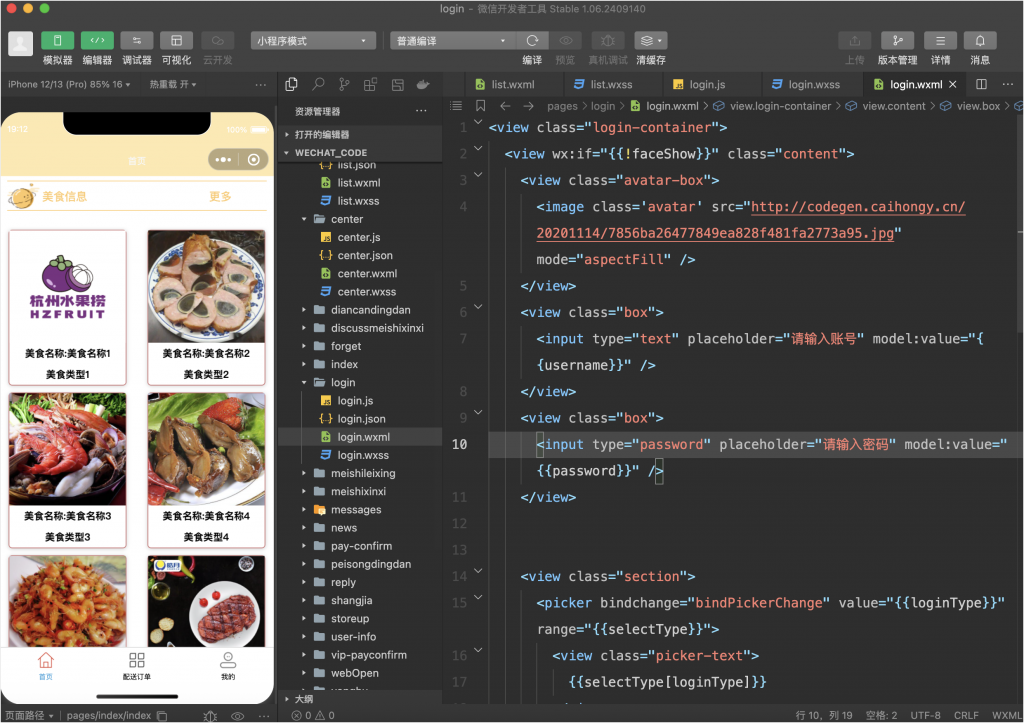Click the compile refresh icon
Image resolution: width=1024 pixels, height=723 pixels.
pyautogui.click(x=532, y=41)
